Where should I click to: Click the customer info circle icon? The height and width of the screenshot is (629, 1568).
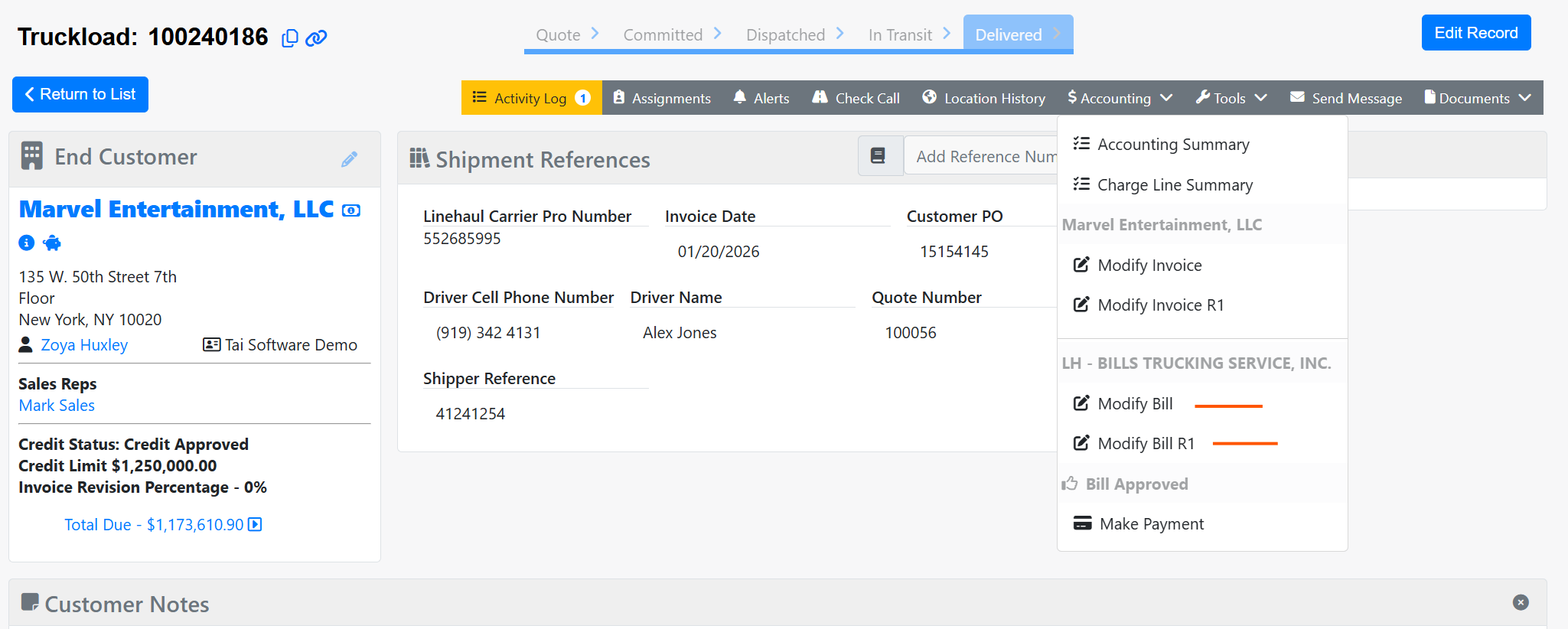(x=27, y=243)
